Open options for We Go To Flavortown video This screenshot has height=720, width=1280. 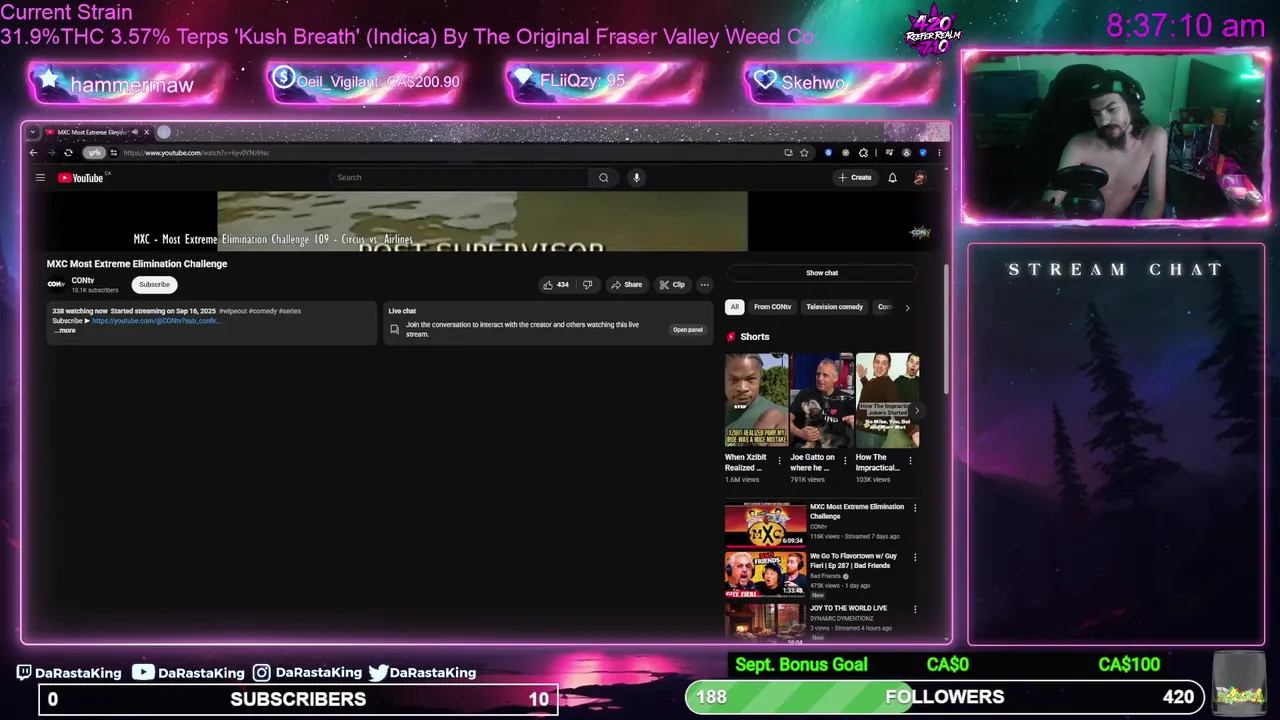pos(915,557)
